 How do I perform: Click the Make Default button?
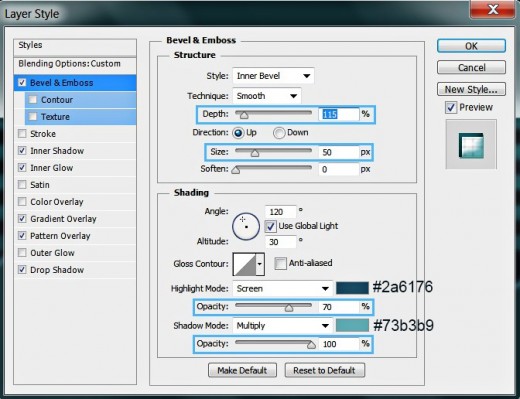242,370
